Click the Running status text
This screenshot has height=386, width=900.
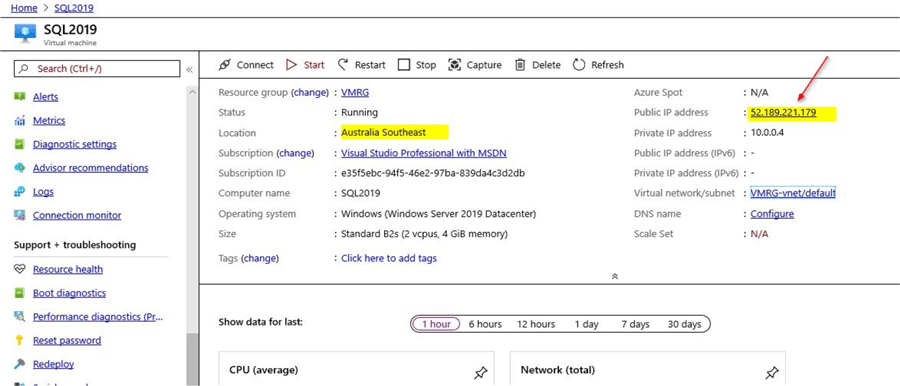359,113
